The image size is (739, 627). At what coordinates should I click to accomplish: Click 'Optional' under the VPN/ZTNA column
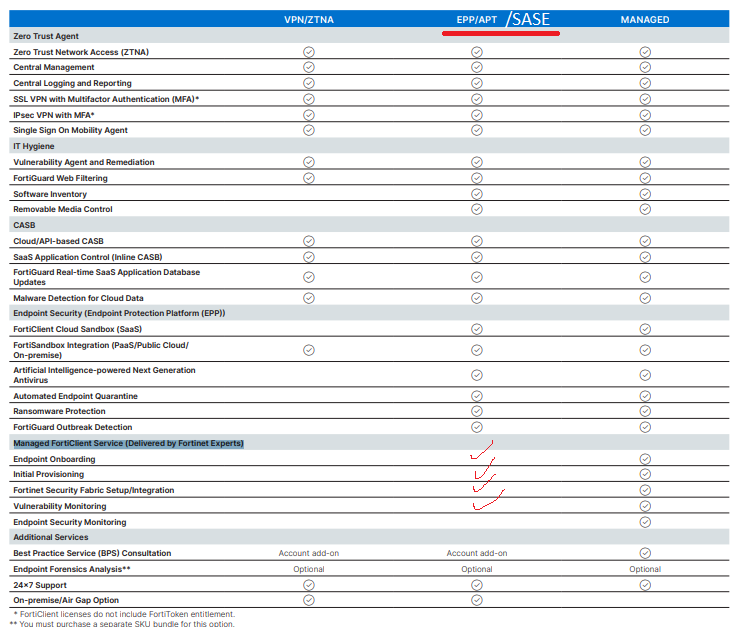309,569
